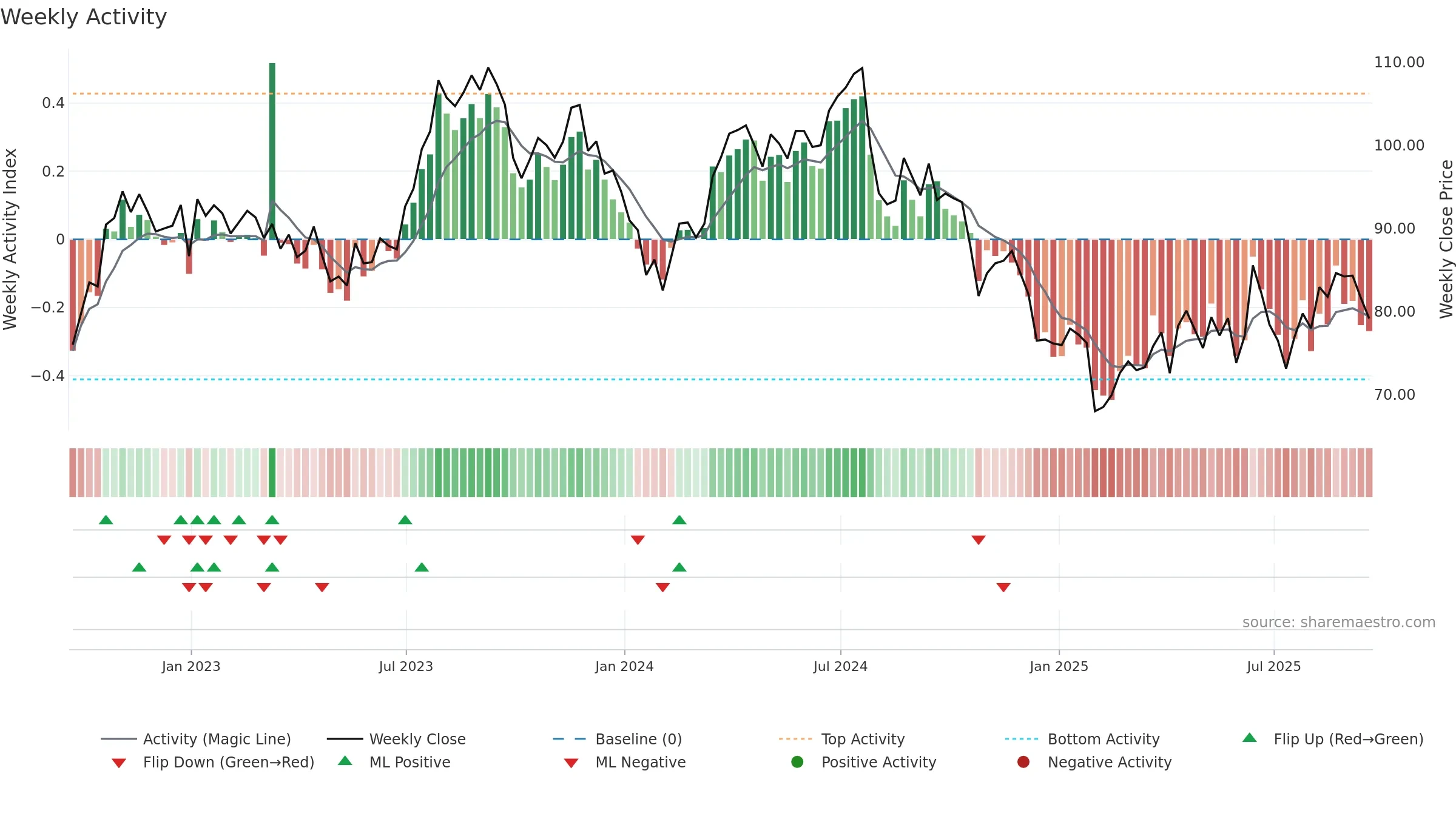Toggle the ML Negative legend entry
The image size is (1456, 819).
pos(625,762)
